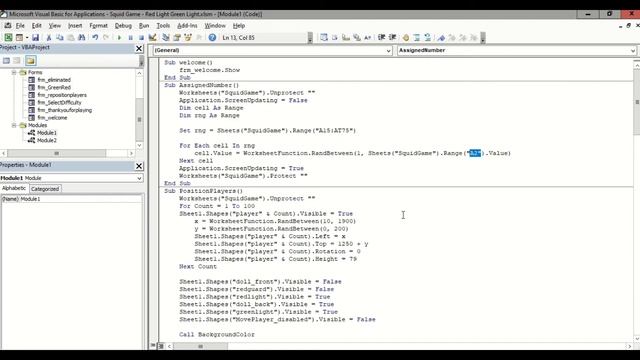The height and width of the screenshot is (360, 640).
Task: Open the blue Help question mark icon
Action: coord(212,38)
